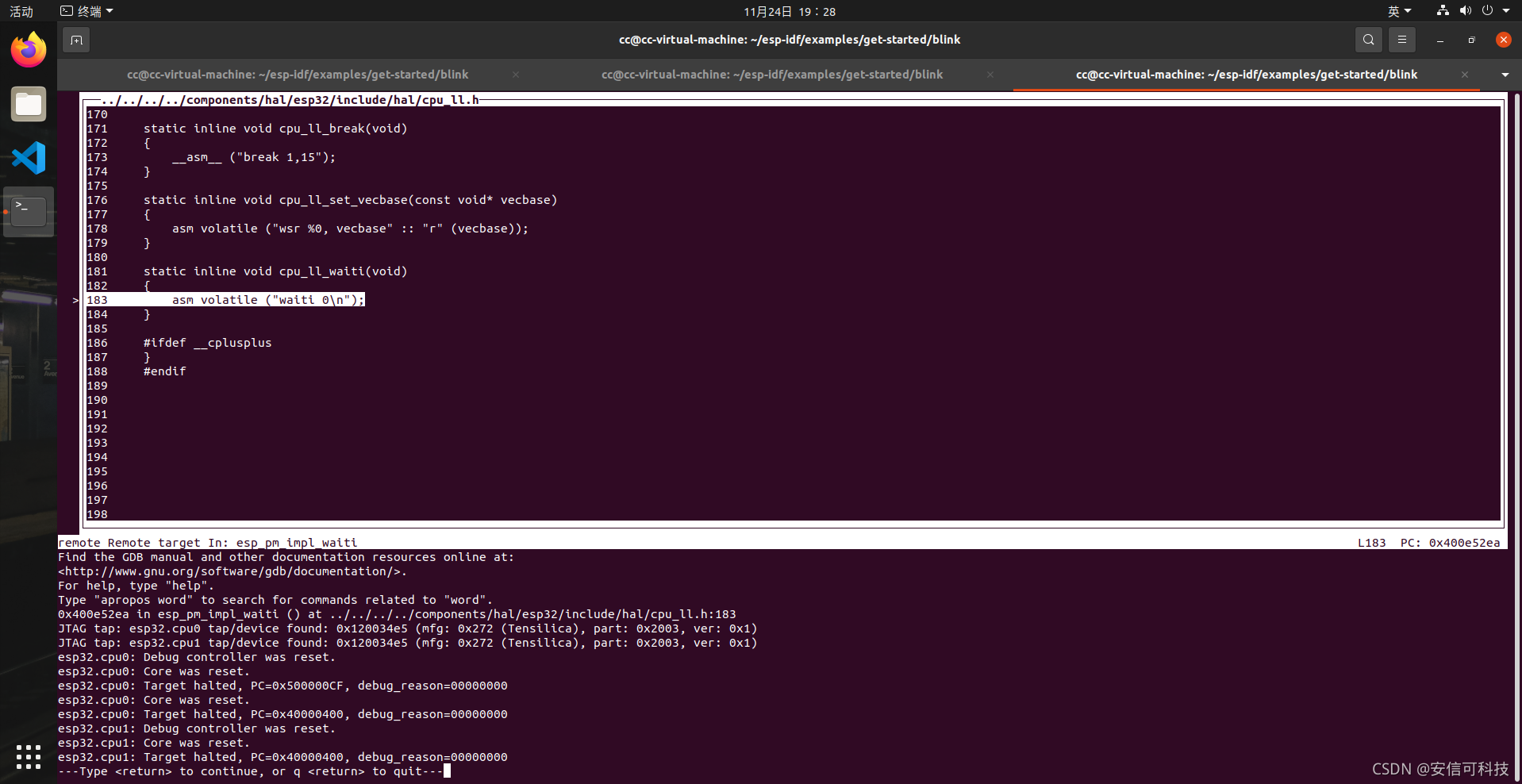Open the Files manager dock icon
The image size is (1522, 784).
pyautogui.click(x=29, y=104)
